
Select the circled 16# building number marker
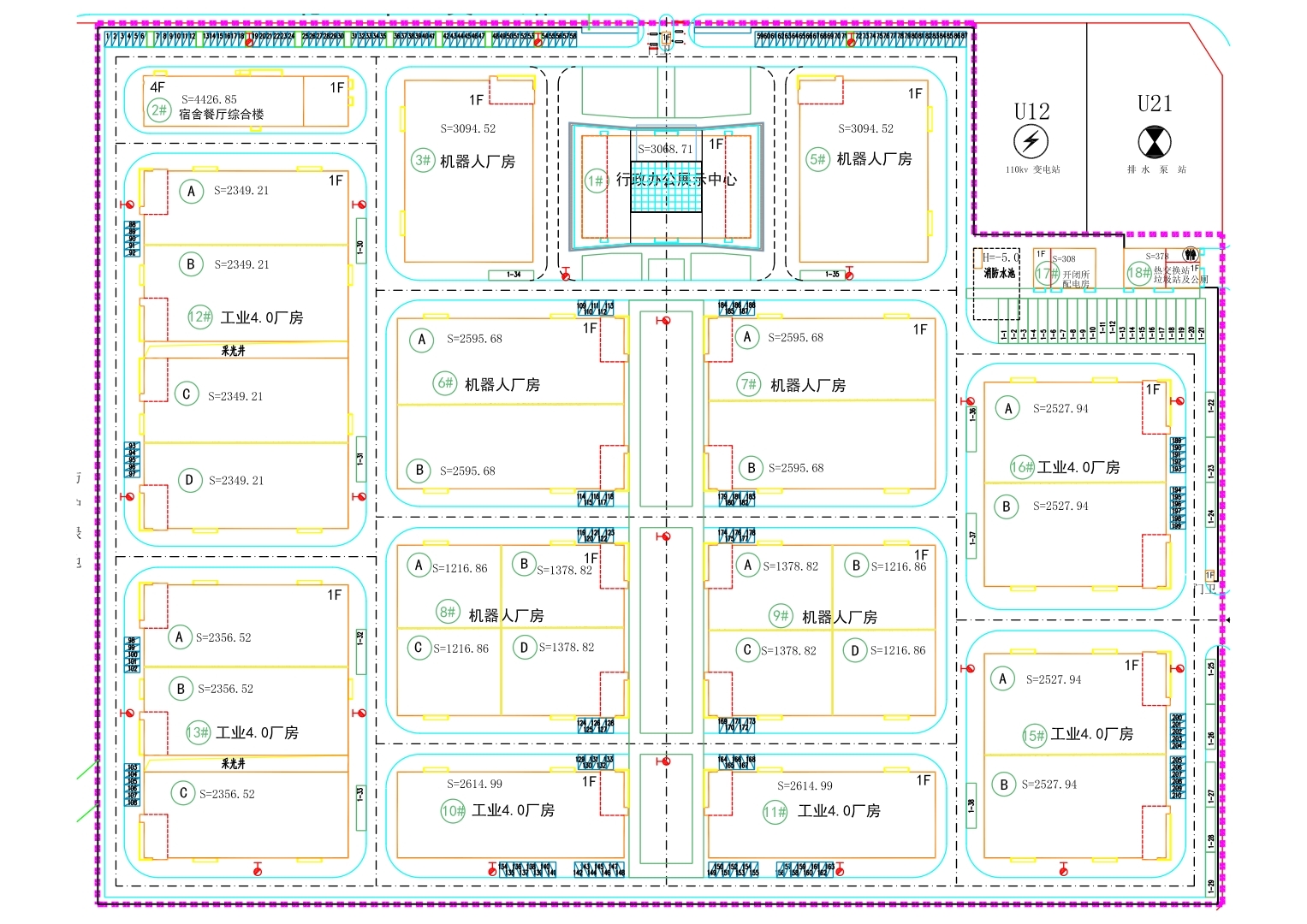pos(1022,466)
